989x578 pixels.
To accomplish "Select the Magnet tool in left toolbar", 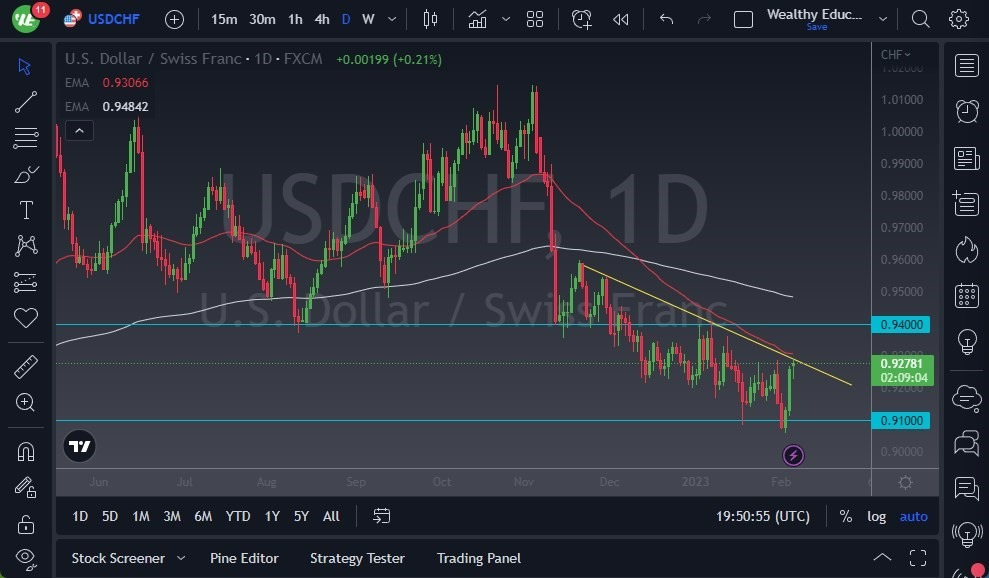I will pyautogui.click(x=26, y=453).
